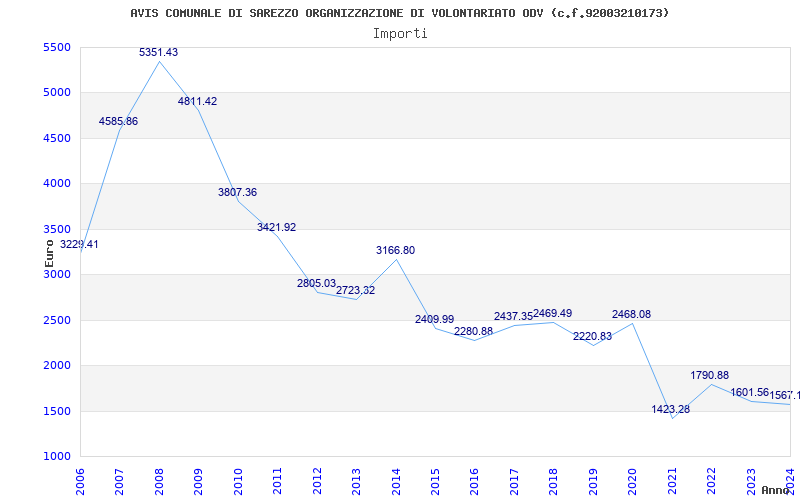Select the data label 2280.88

point(473,331)
